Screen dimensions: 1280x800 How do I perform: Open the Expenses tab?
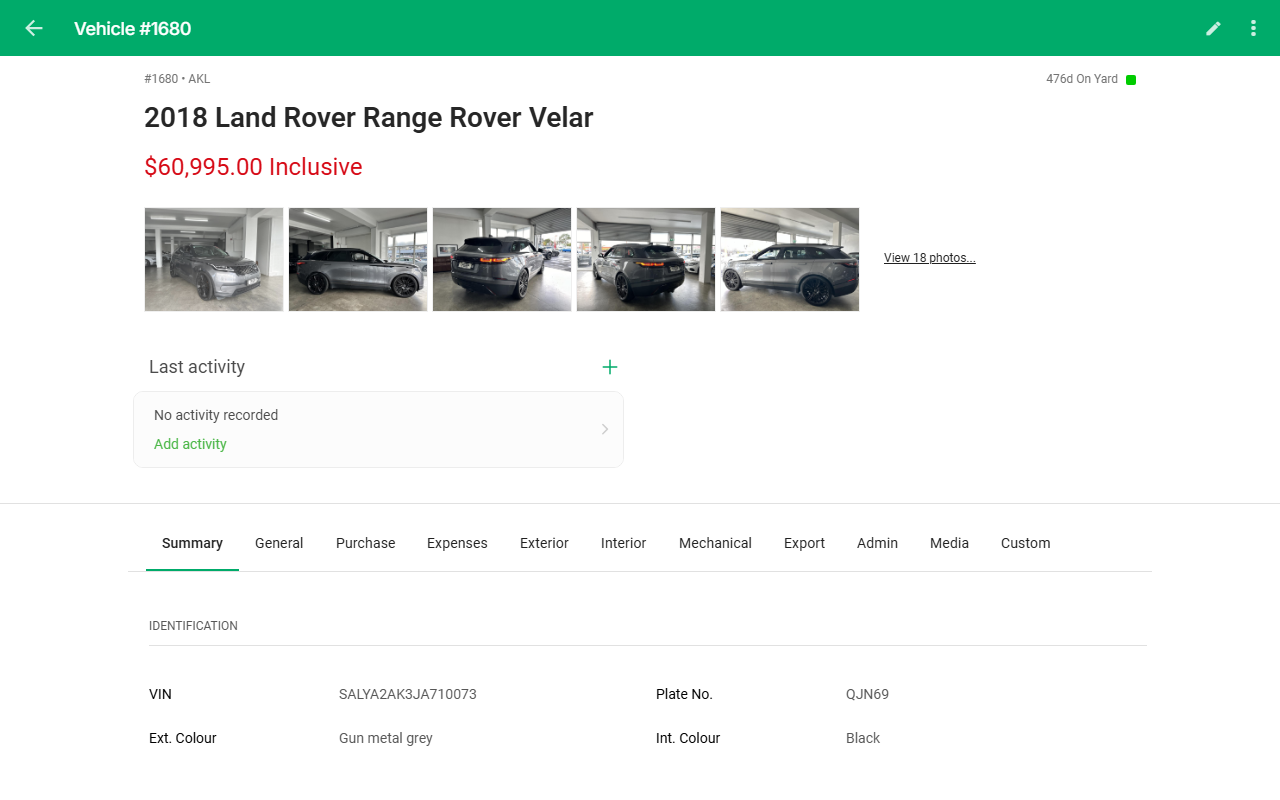click(x=457, y=543)
